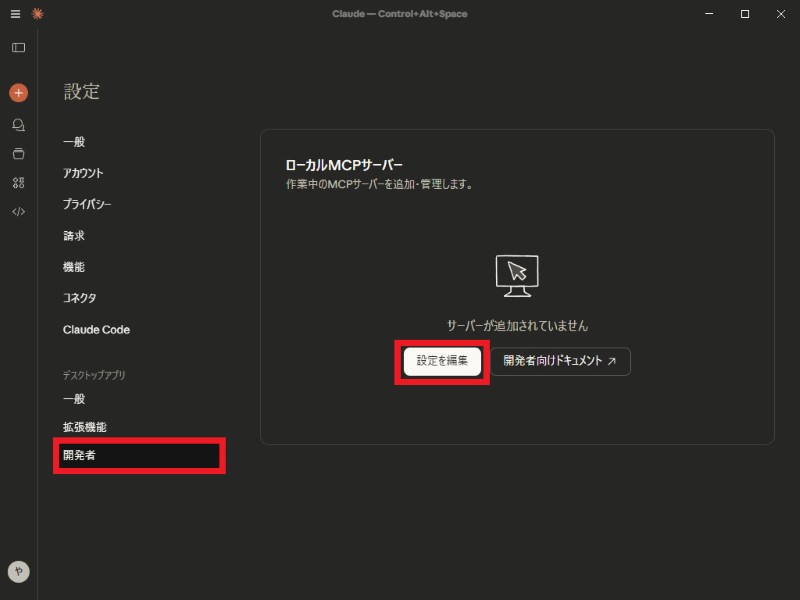The width and height of the screenshot is (800, 600).
Task: Open the アカウント settings section
Action: (x=83, y=173)
